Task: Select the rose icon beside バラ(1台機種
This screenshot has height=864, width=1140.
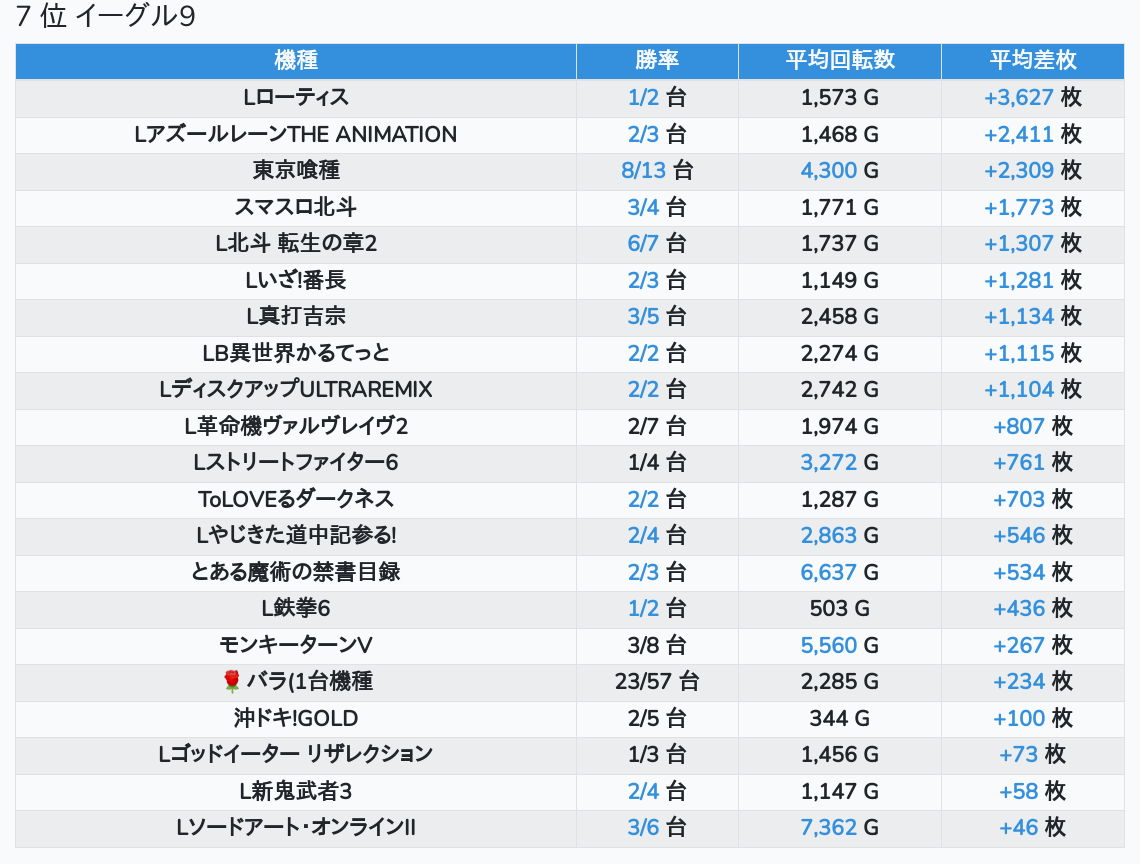Action: [x=231, y=681]
